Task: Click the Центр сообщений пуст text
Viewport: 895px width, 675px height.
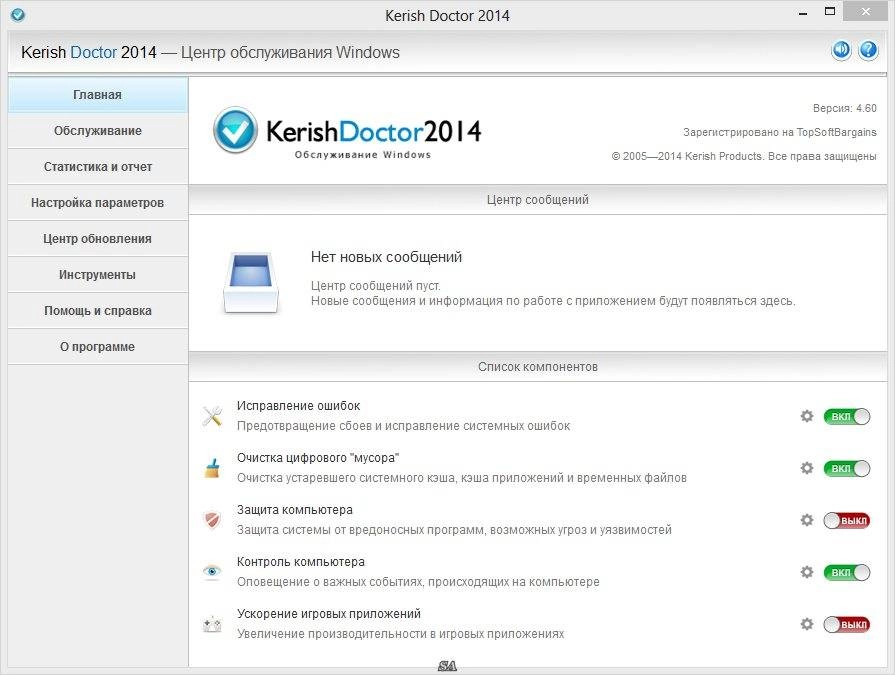Action: click(376, 285)
